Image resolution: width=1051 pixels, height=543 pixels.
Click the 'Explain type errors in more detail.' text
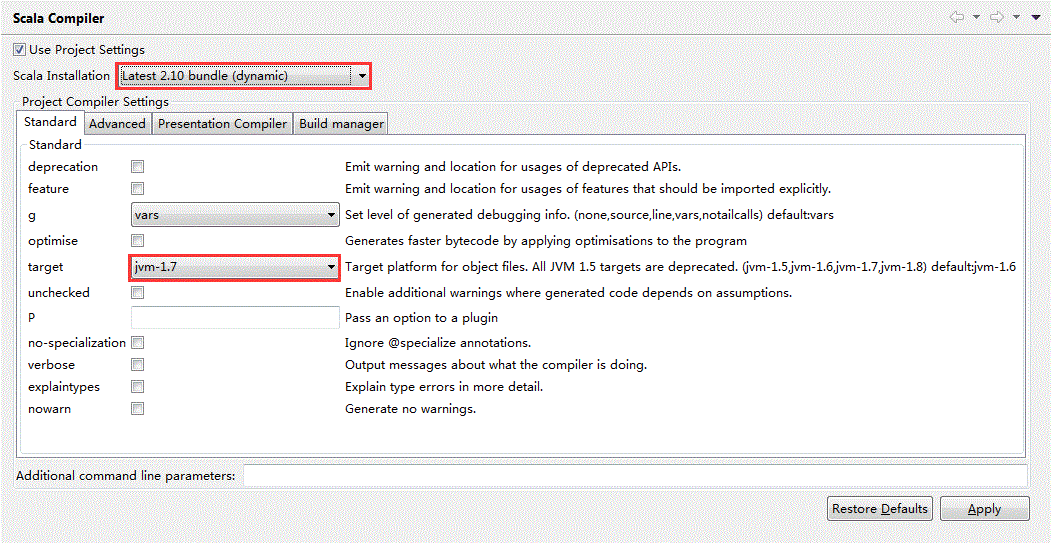pos(443,387)
